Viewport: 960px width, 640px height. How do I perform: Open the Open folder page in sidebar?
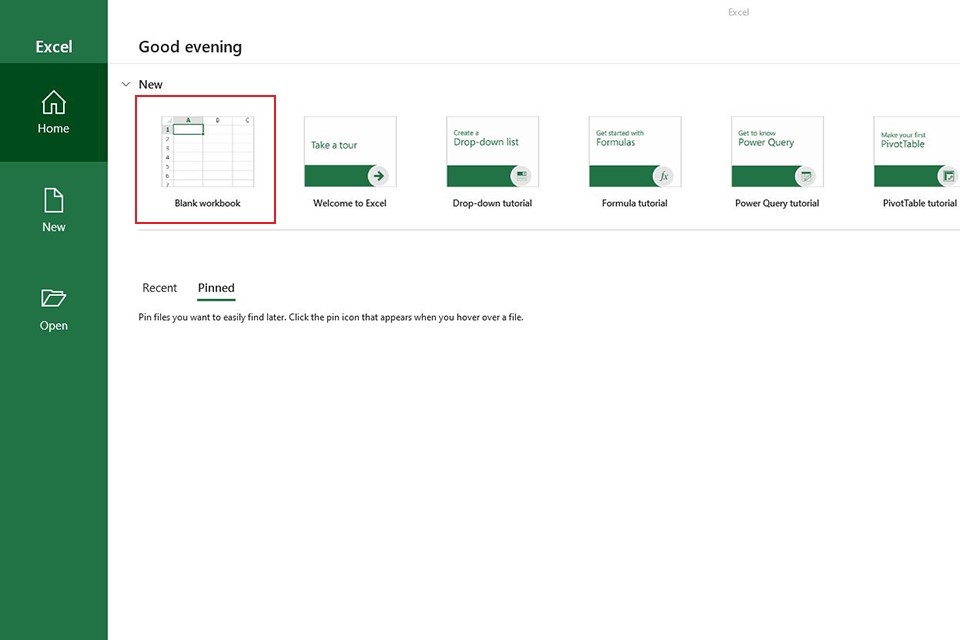point(53,309)
